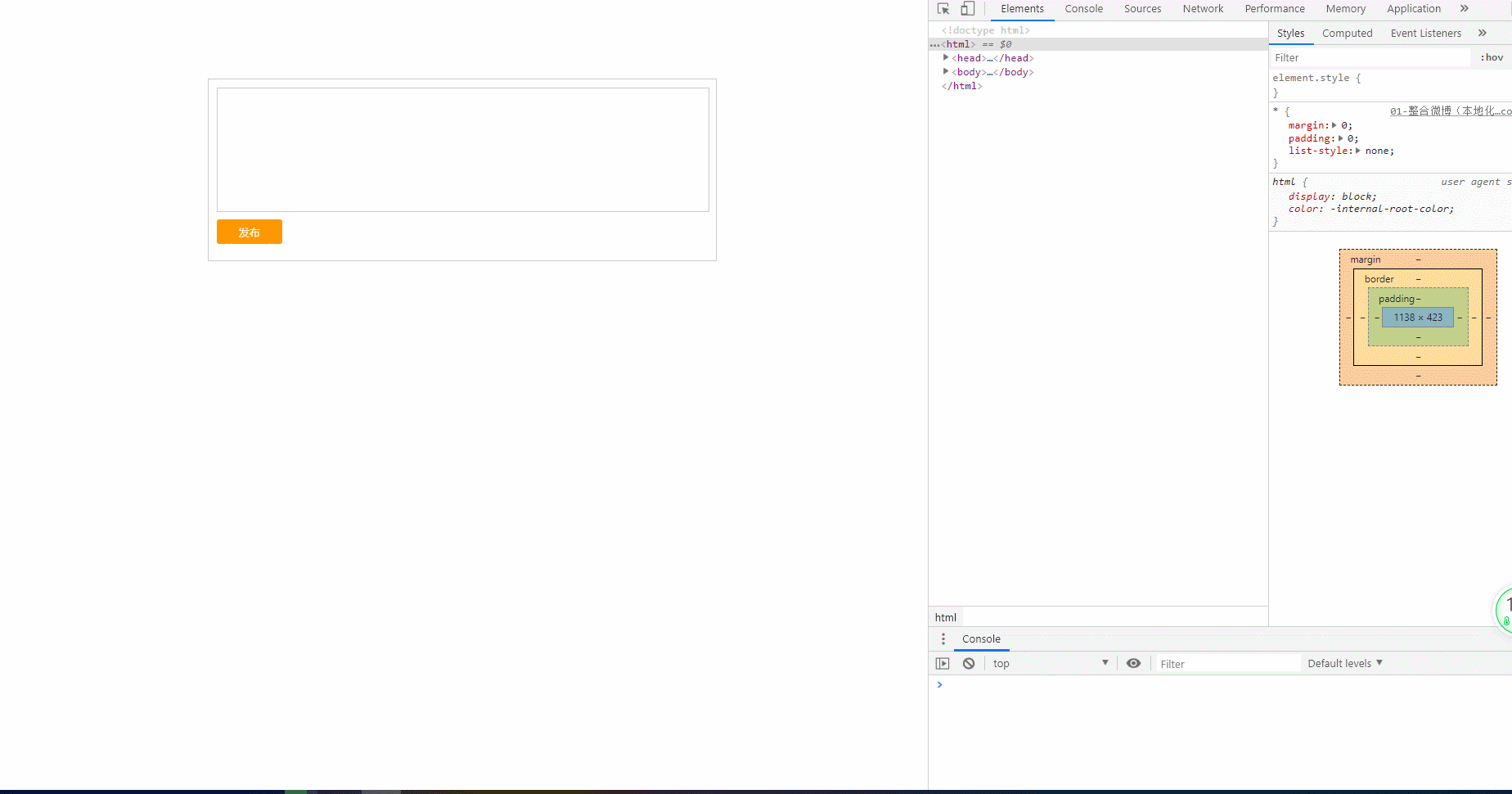Expand list-style shorthand property triangle
This screenshot has height=794, width=1512.
coord(1358,151)
